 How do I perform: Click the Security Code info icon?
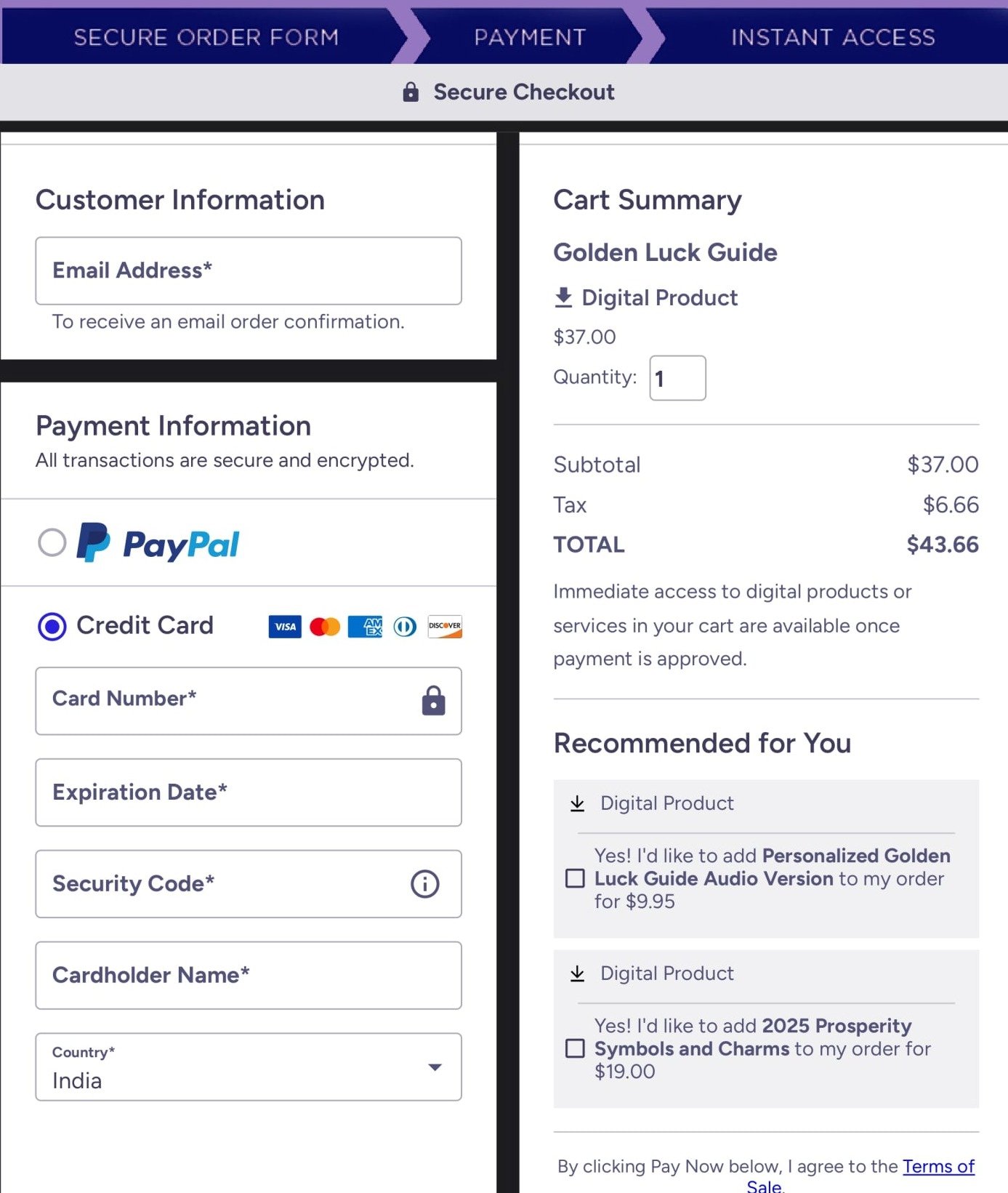click(425, 884)
